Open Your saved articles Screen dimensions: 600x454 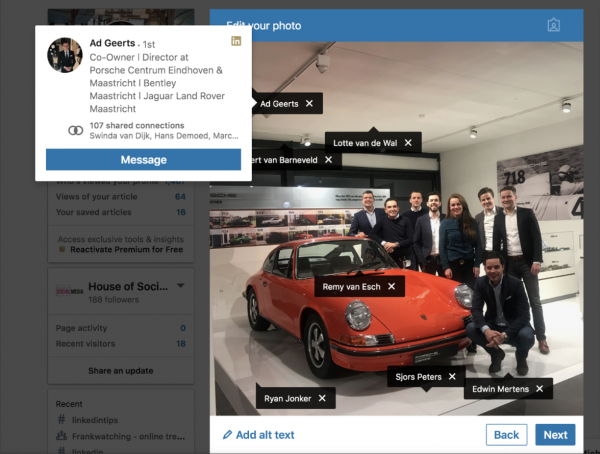click(121, 212)
